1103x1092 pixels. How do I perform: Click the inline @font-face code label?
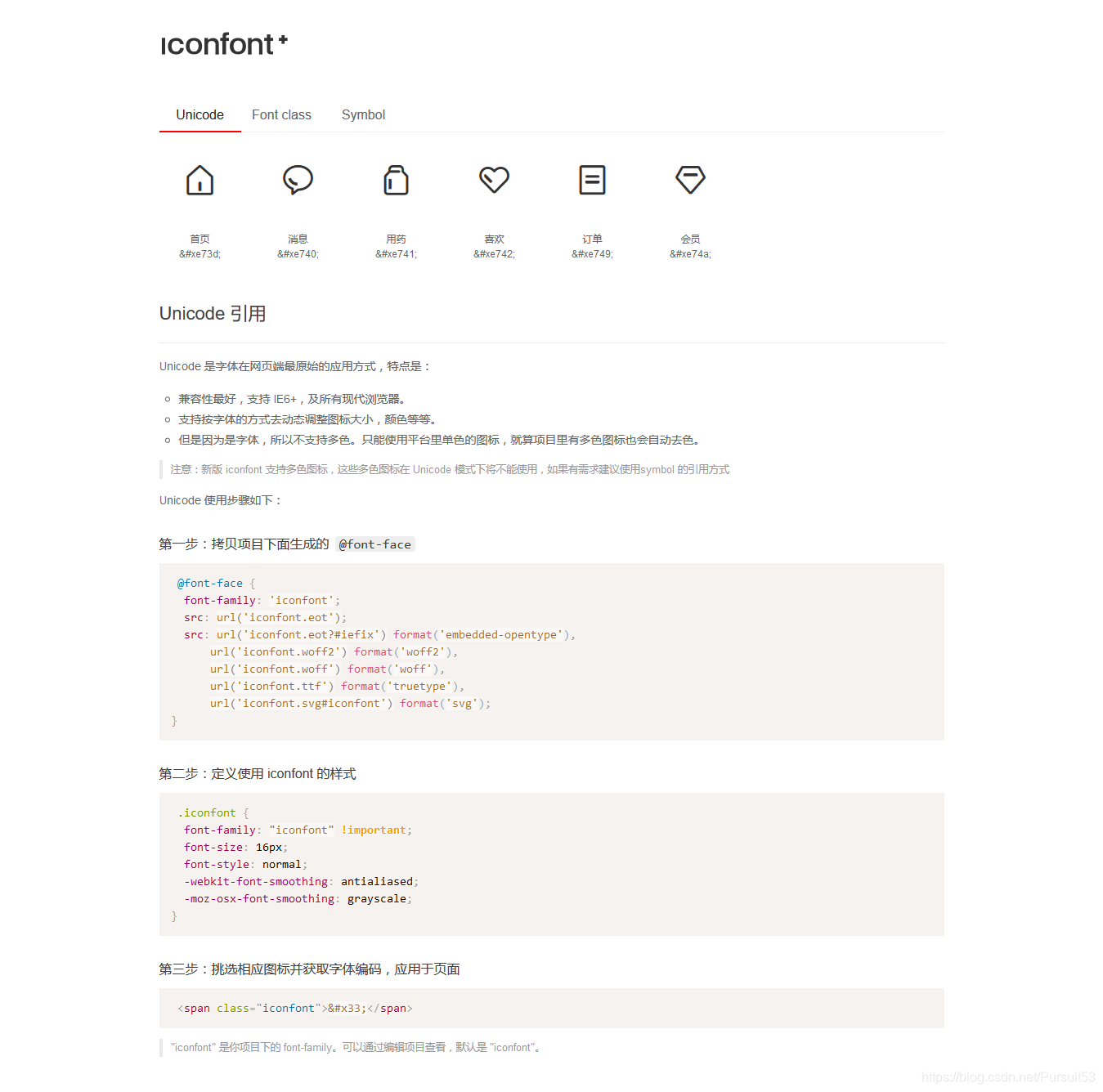(375, 544)
